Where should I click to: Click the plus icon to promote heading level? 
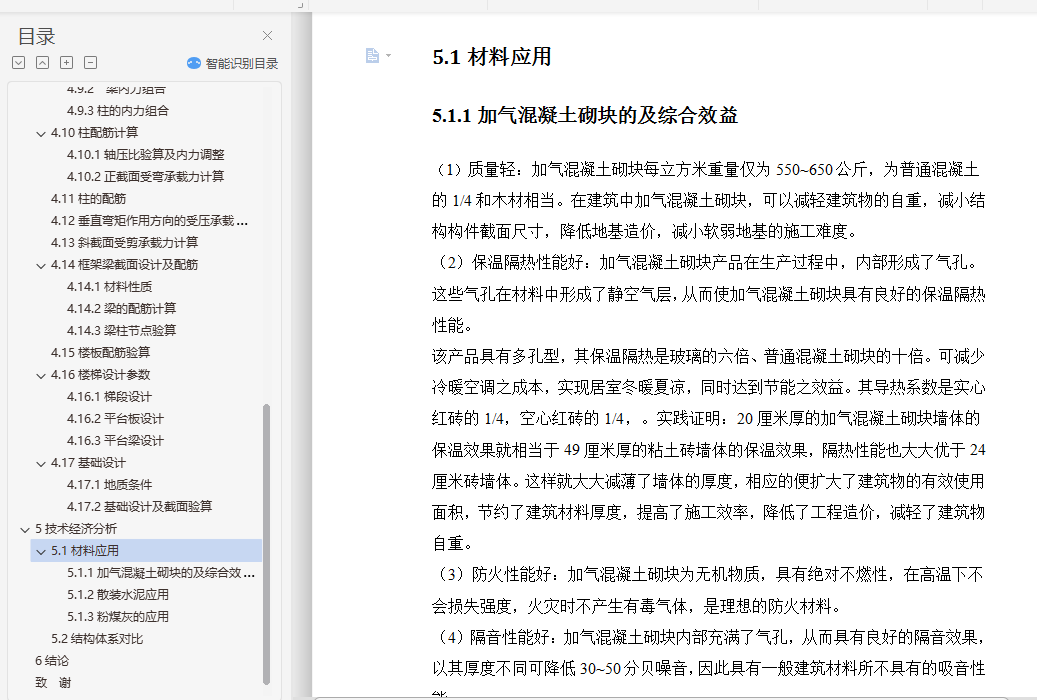(x=67, y=63)
